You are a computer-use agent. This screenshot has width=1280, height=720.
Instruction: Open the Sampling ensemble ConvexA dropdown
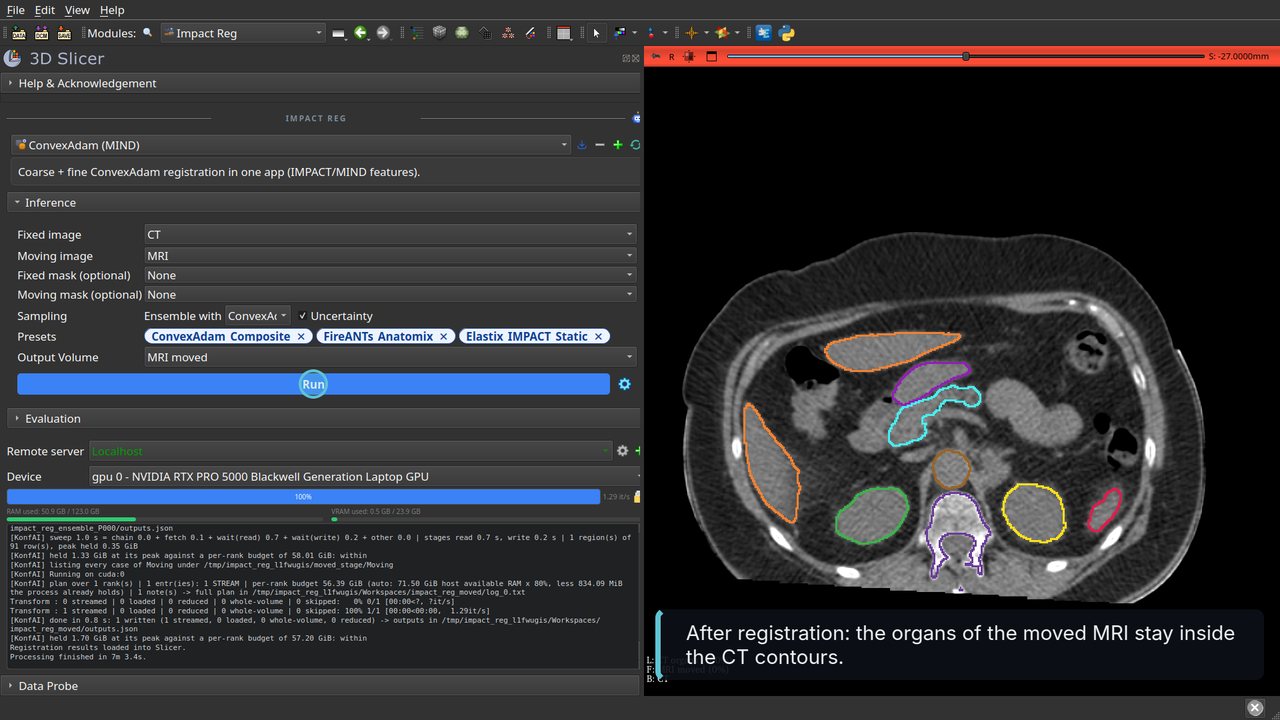[258, 316]
